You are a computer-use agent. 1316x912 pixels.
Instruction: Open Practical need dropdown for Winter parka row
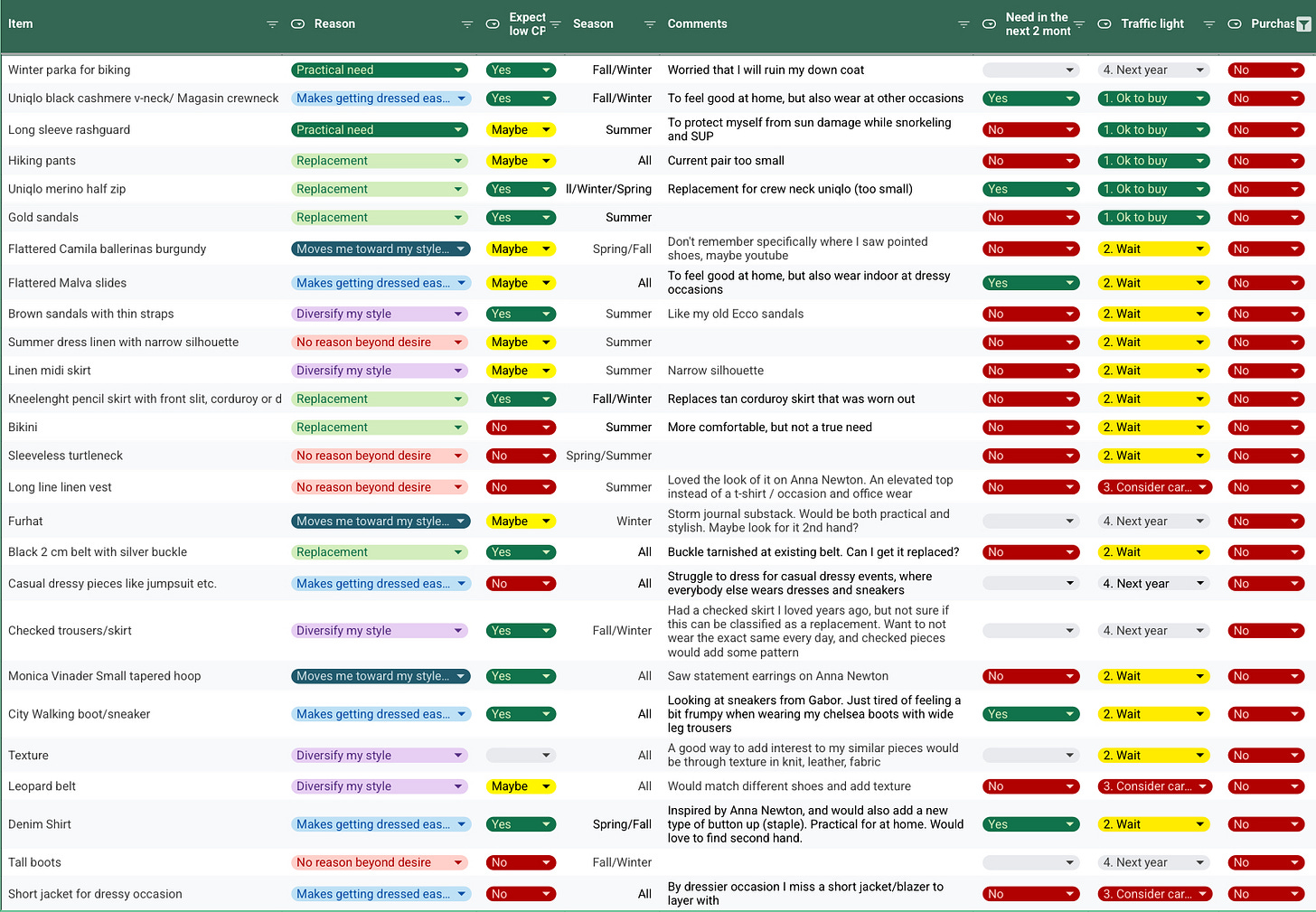[380, 70]
